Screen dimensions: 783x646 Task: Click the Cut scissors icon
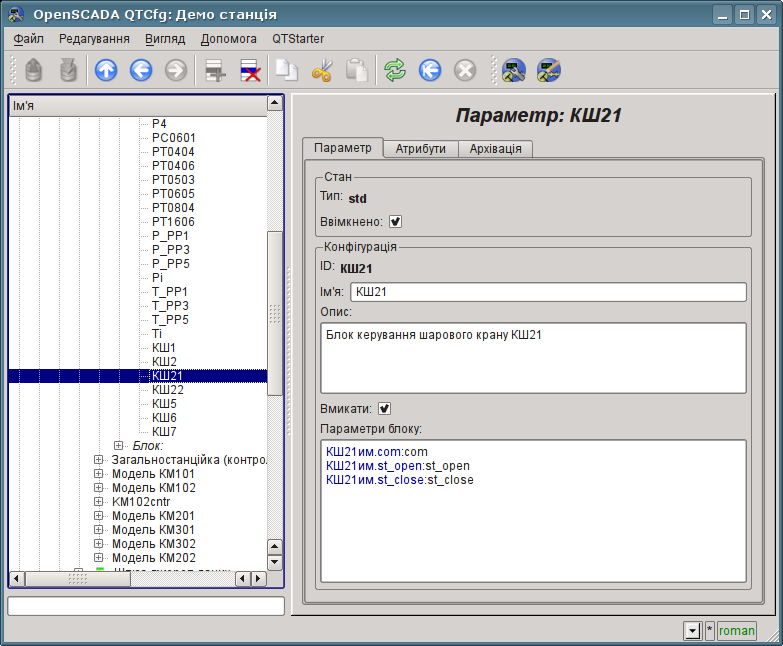click(322, 70)
